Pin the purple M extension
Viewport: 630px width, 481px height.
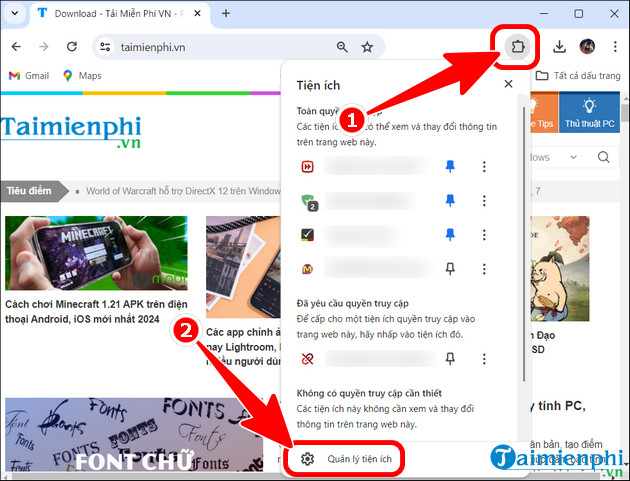pos(450,268)
